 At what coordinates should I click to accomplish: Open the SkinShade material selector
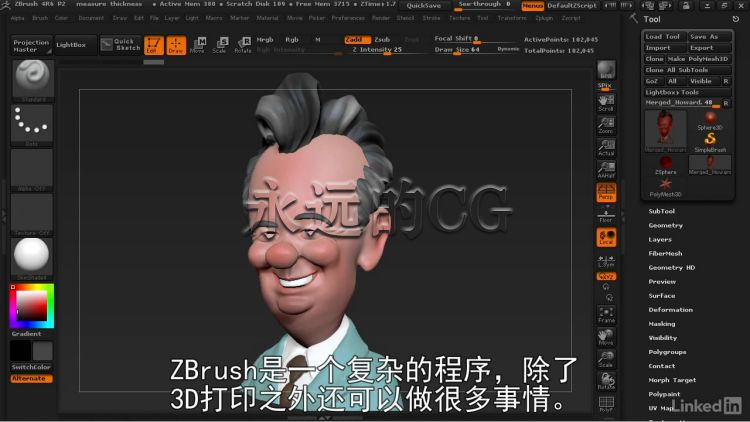[32, 259]
